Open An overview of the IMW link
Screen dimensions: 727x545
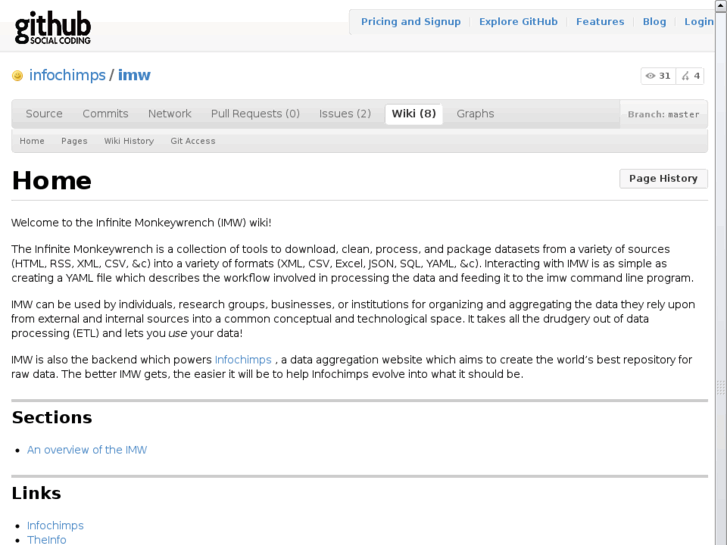tap(87, 450)
